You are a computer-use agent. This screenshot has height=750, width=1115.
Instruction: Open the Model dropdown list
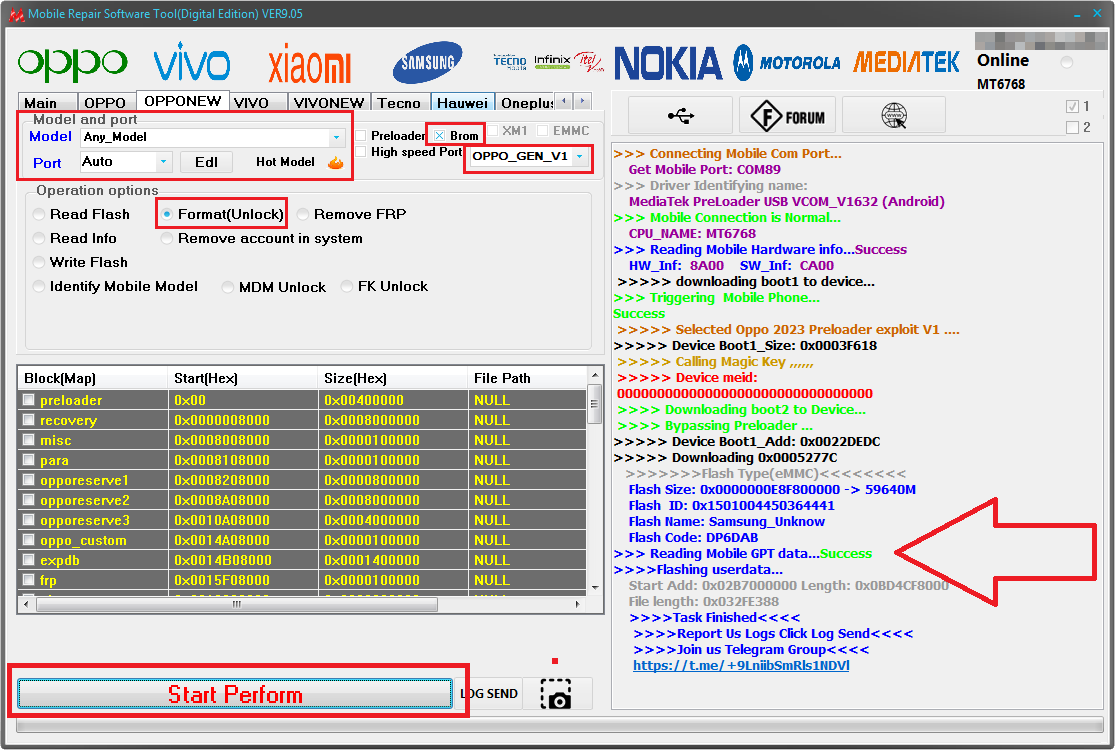pos(336,137)
